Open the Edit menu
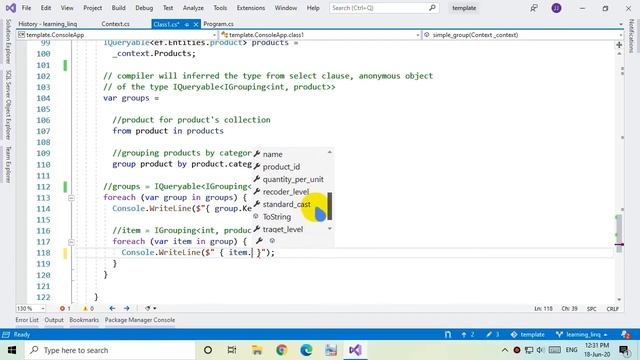 (46, 8)
